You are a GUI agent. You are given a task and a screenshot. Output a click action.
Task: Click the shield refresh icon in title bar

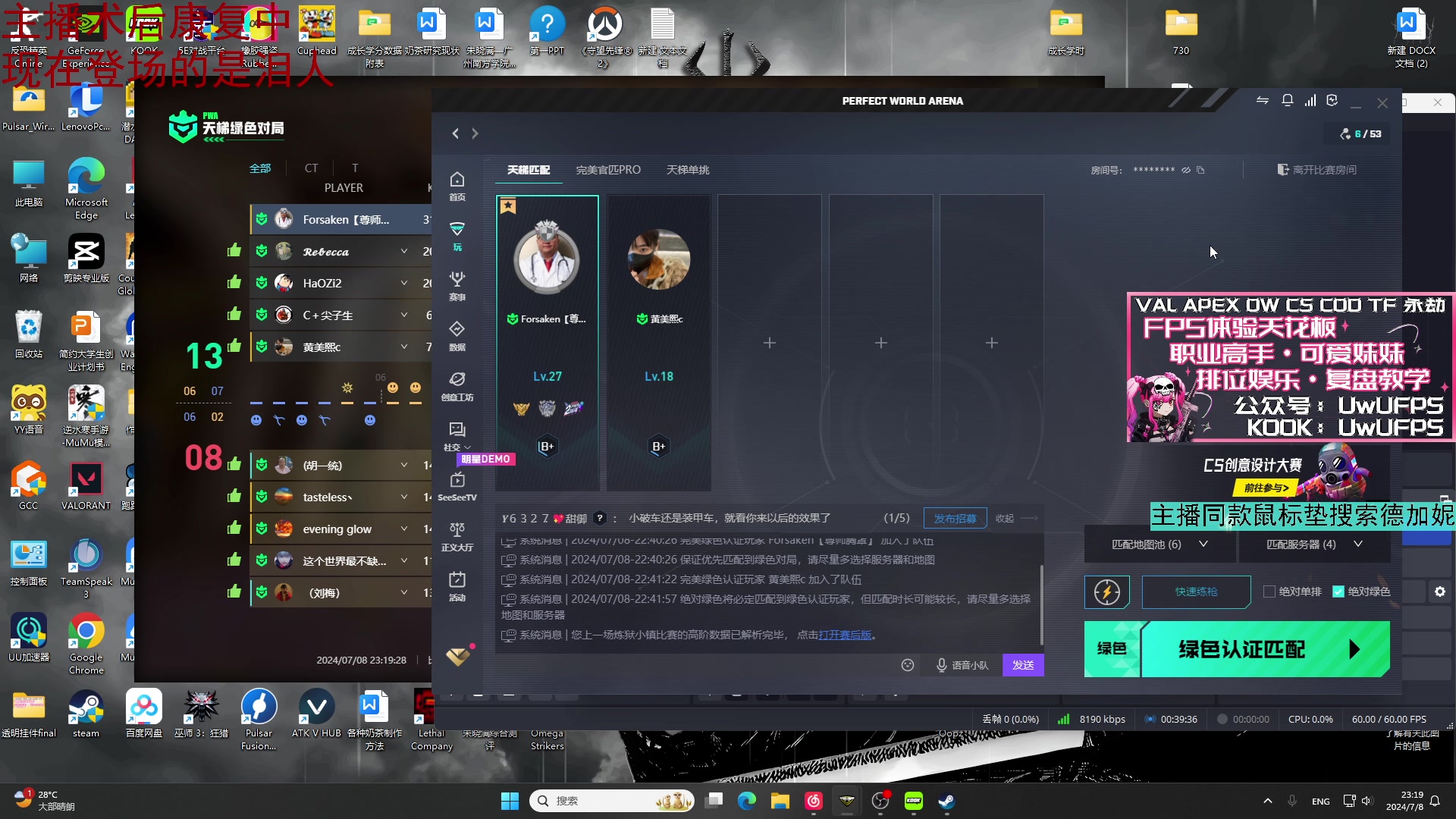click(1332, 100)
